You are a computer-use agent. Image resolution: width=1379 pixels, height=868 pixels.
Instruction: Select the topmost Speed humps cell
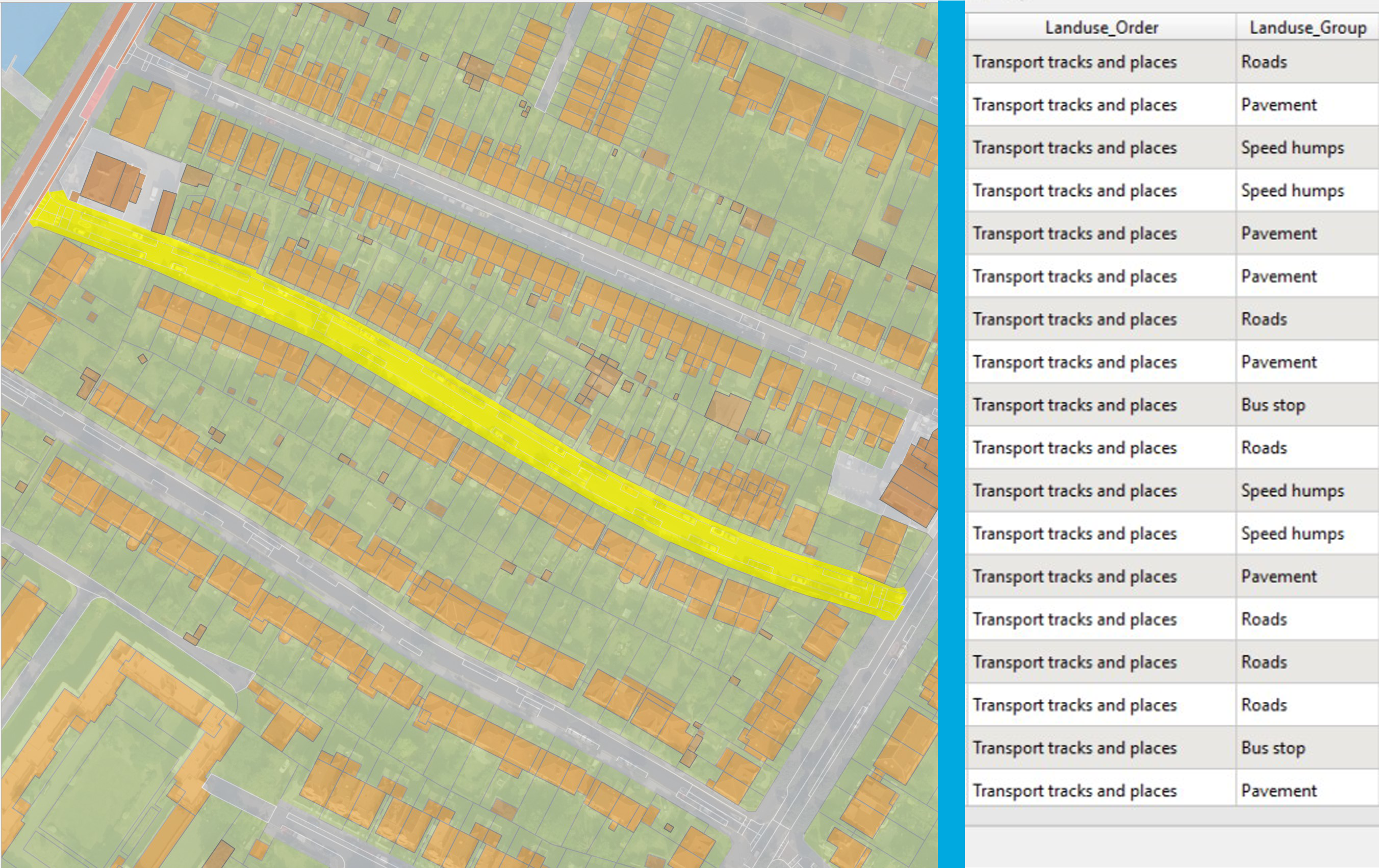click(x=1308, y=148)
